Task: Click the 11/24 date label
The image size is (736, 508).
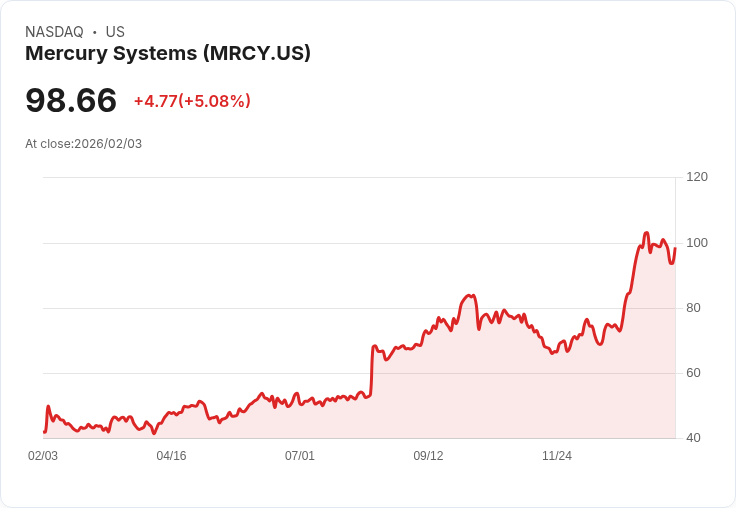Action: pos(557,456)
